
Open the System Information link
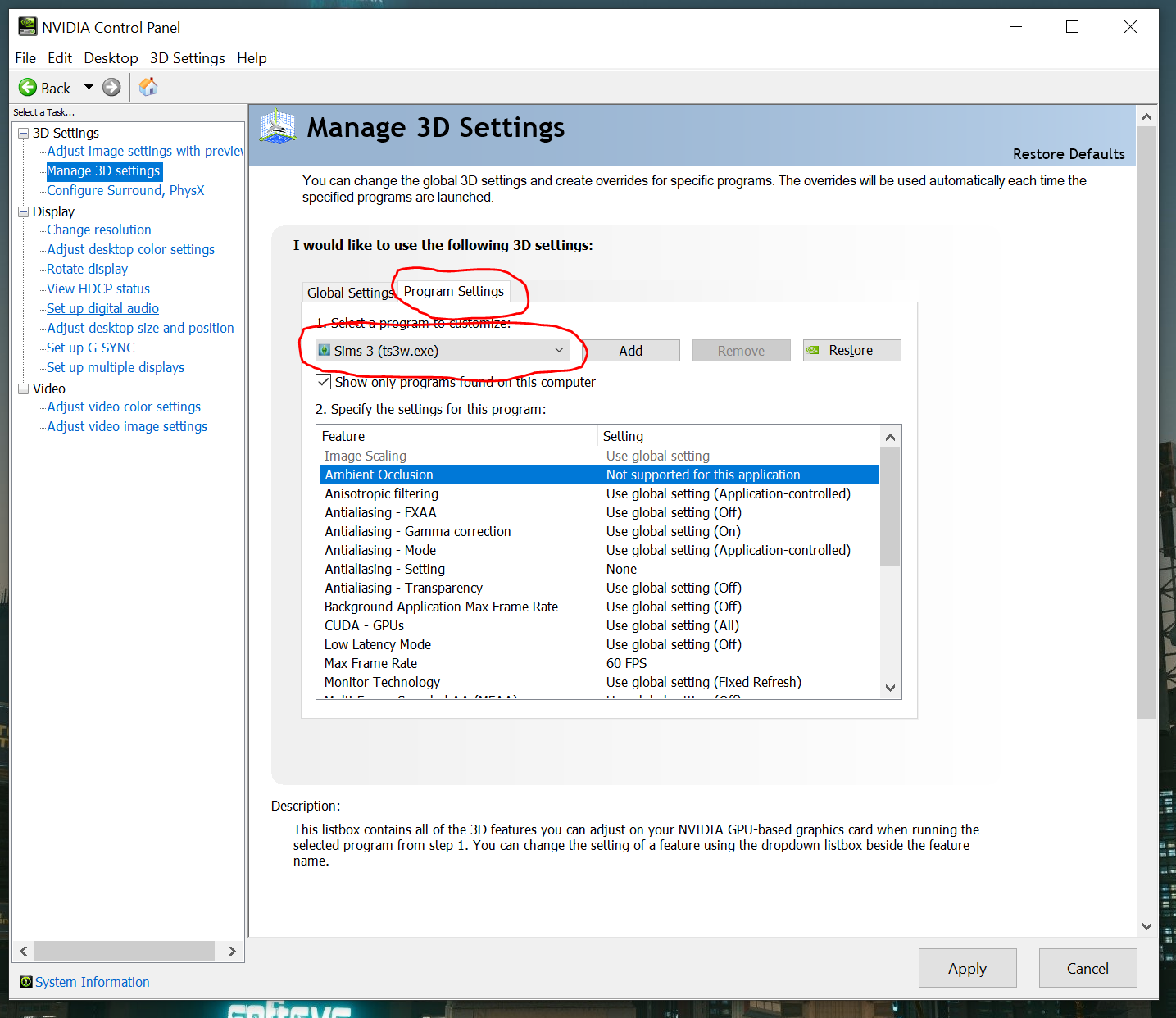coord(93,982)
